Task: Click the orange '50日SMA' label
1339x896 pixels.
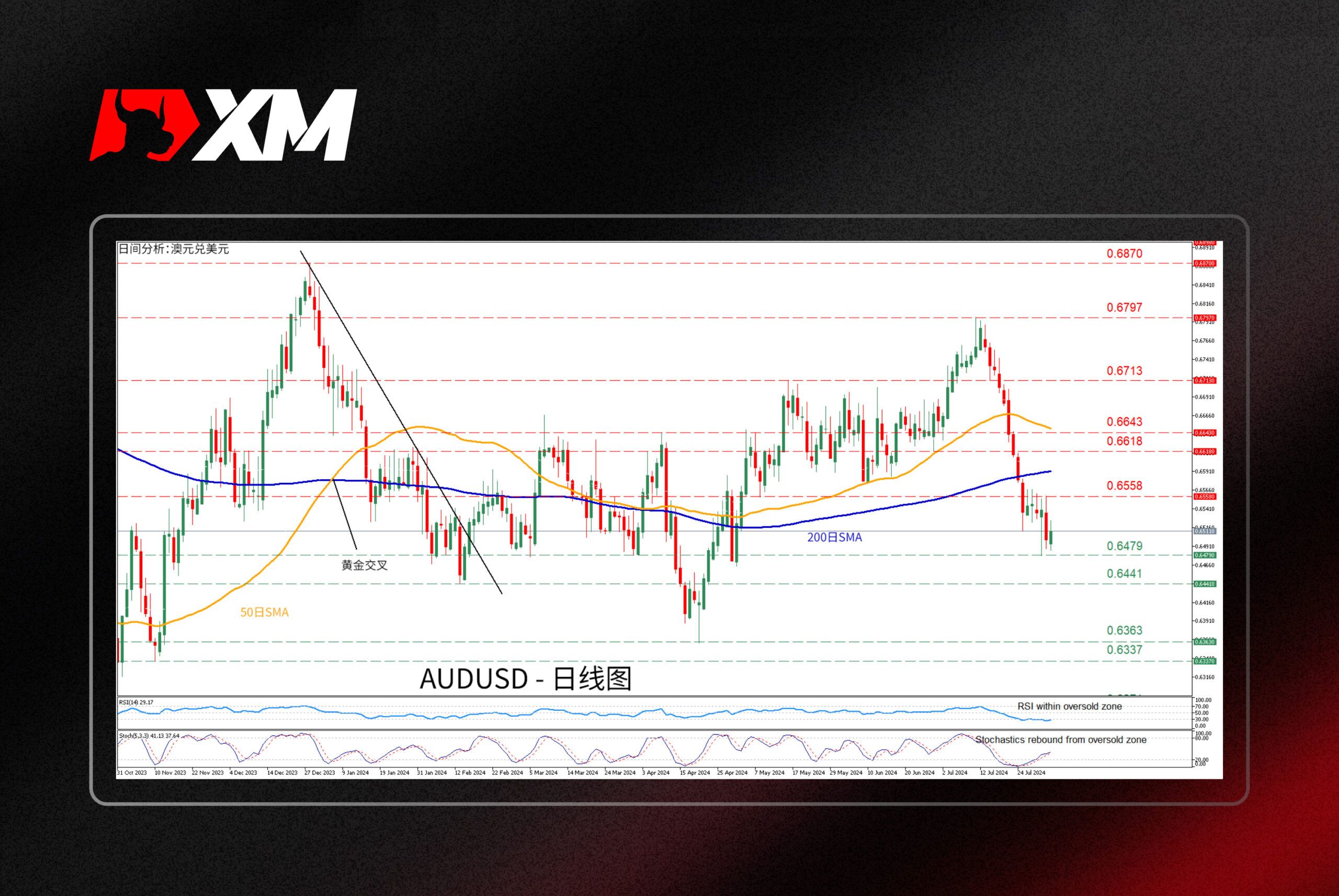Action: tap(265, 613)
